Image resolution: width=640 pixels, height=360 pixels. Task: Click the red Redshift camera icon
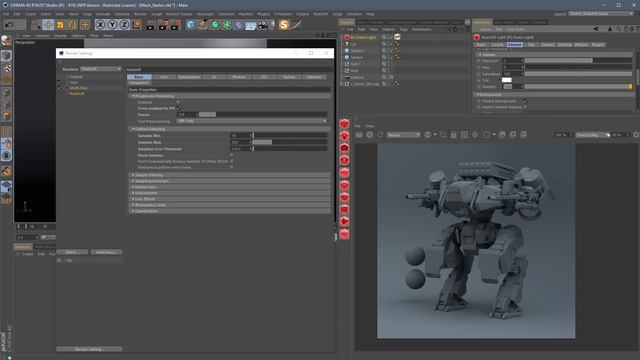point(344,148)
